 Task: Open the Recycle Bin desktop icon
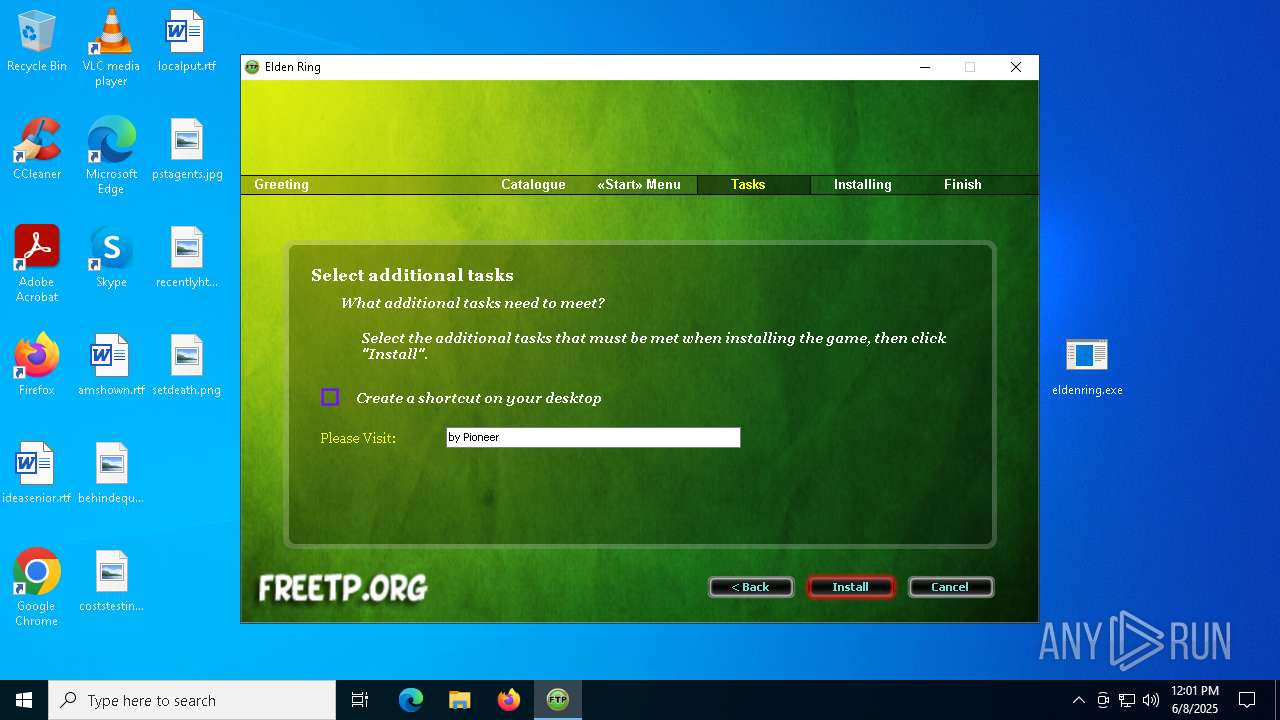pyautogui.click(x=37, y=41)
